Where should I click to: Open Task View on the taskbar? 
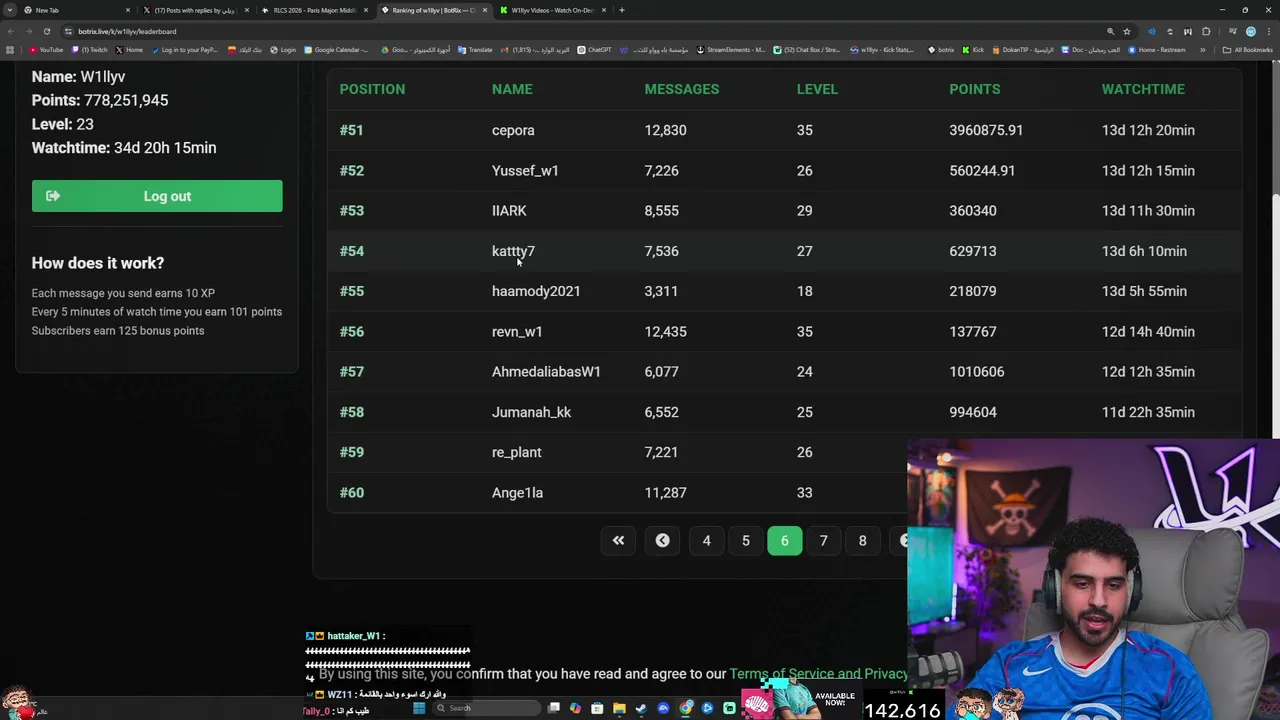point(553,708)
